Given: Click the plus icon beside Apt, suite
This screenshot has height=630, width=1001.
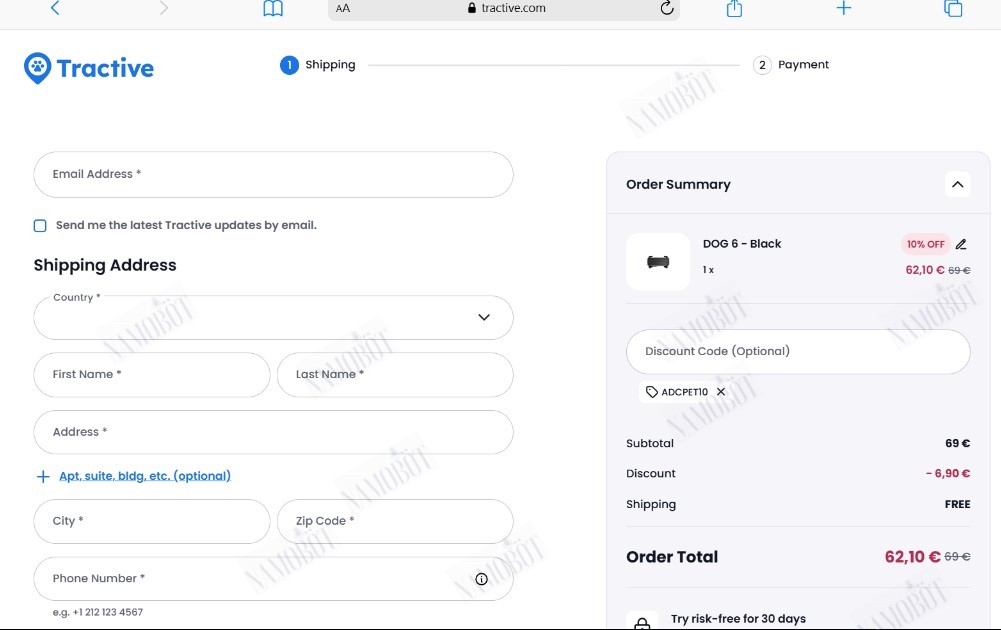Looking at the screenshot, I should pyautogui.click(x=43, y=477).
